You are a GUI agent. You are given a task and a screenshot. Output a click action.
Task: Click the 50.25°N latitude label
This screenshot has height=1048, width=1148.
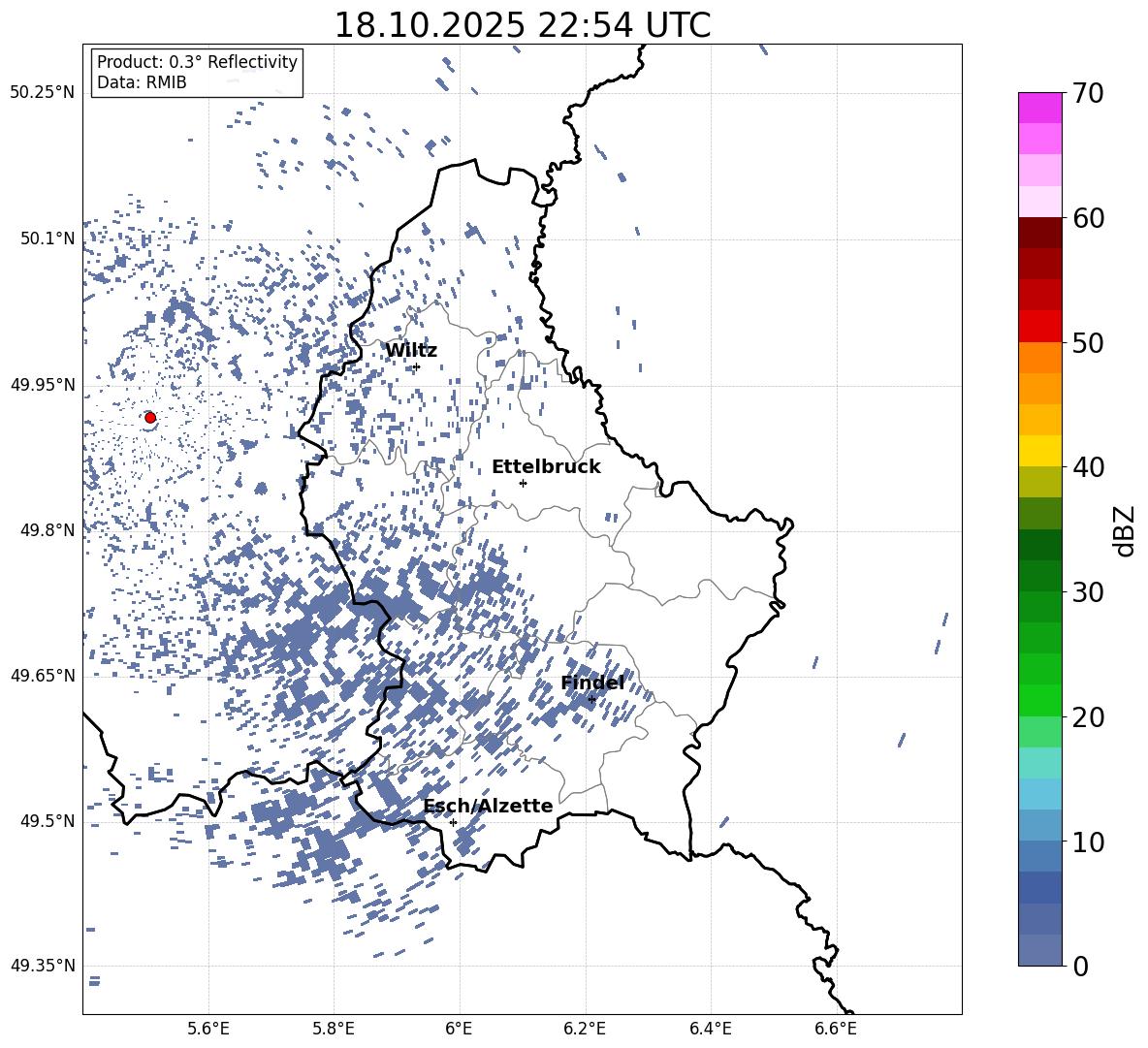43,93
